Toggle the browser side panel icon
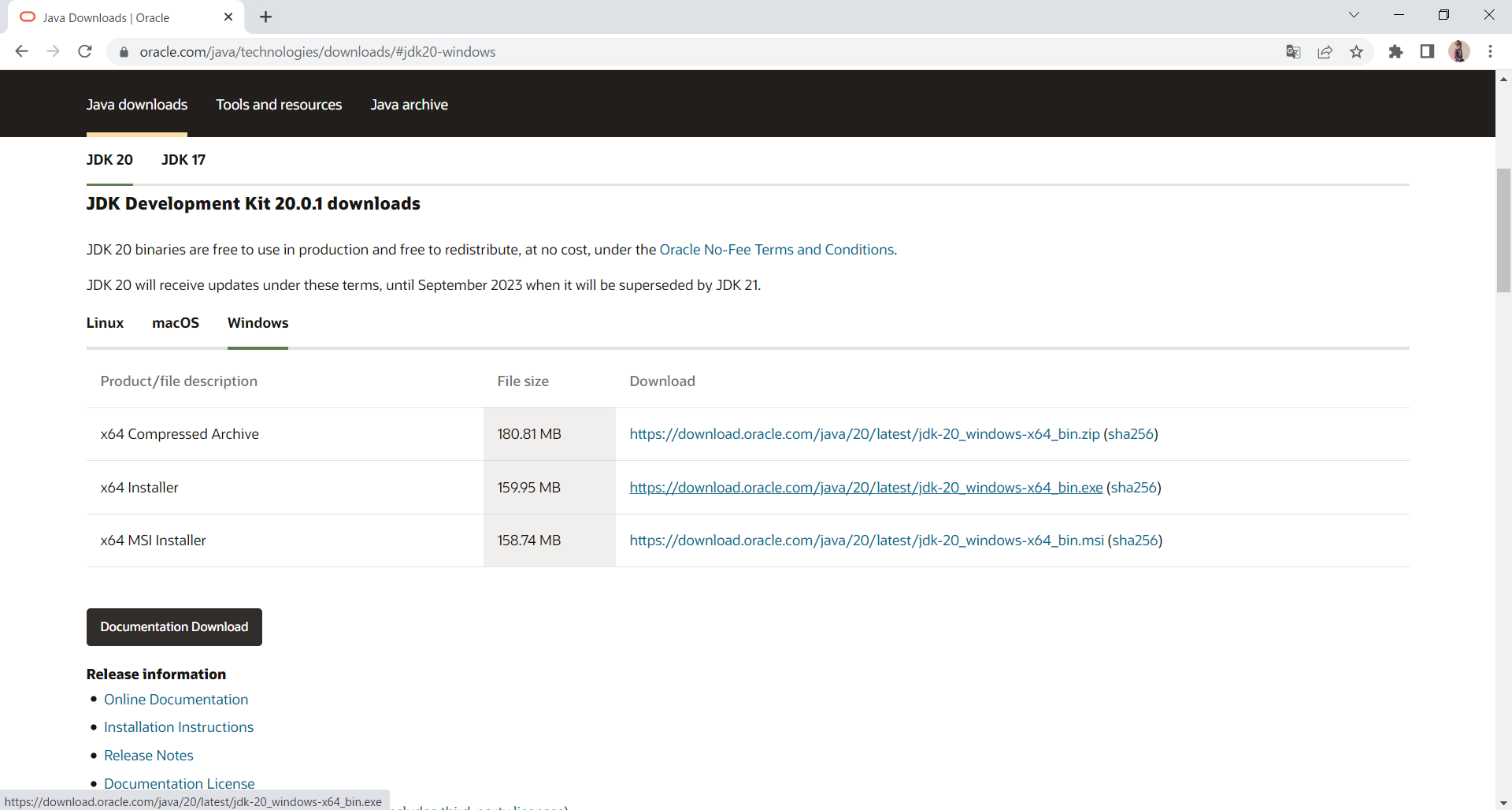This screenshot has height=810, width=1512. coord(1427,52)
